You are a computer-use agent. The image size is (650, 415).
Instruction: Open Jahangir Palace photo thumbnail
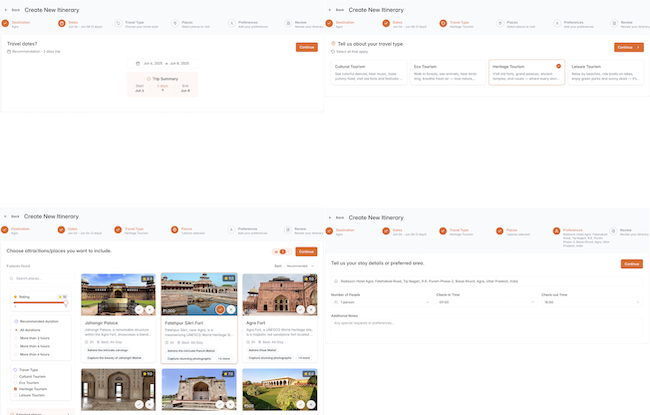click(x=119, y=294)
